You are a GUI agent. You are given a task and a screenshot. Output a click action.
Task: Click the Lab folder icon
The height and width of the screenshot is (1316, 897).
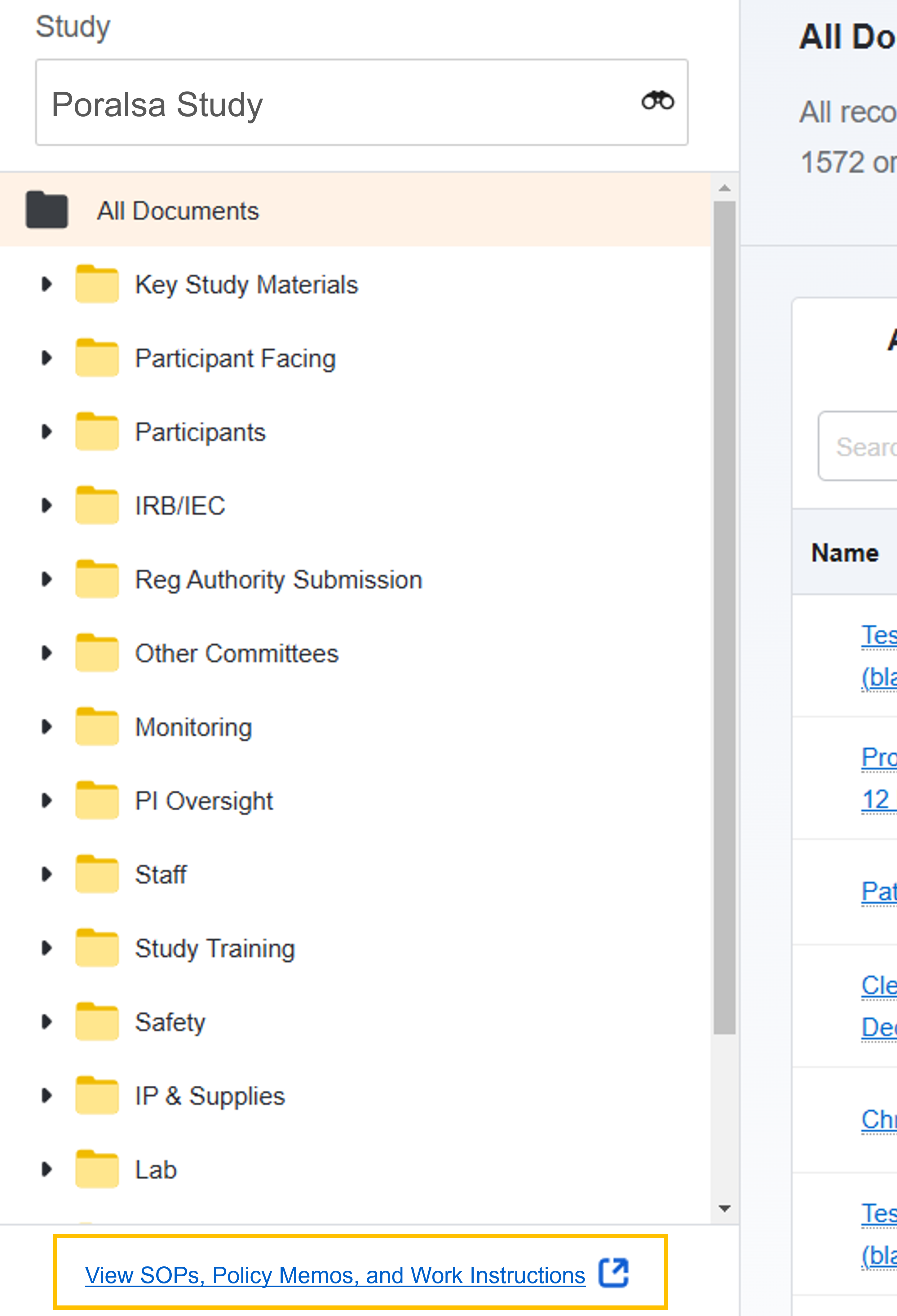click(97, 1169)
